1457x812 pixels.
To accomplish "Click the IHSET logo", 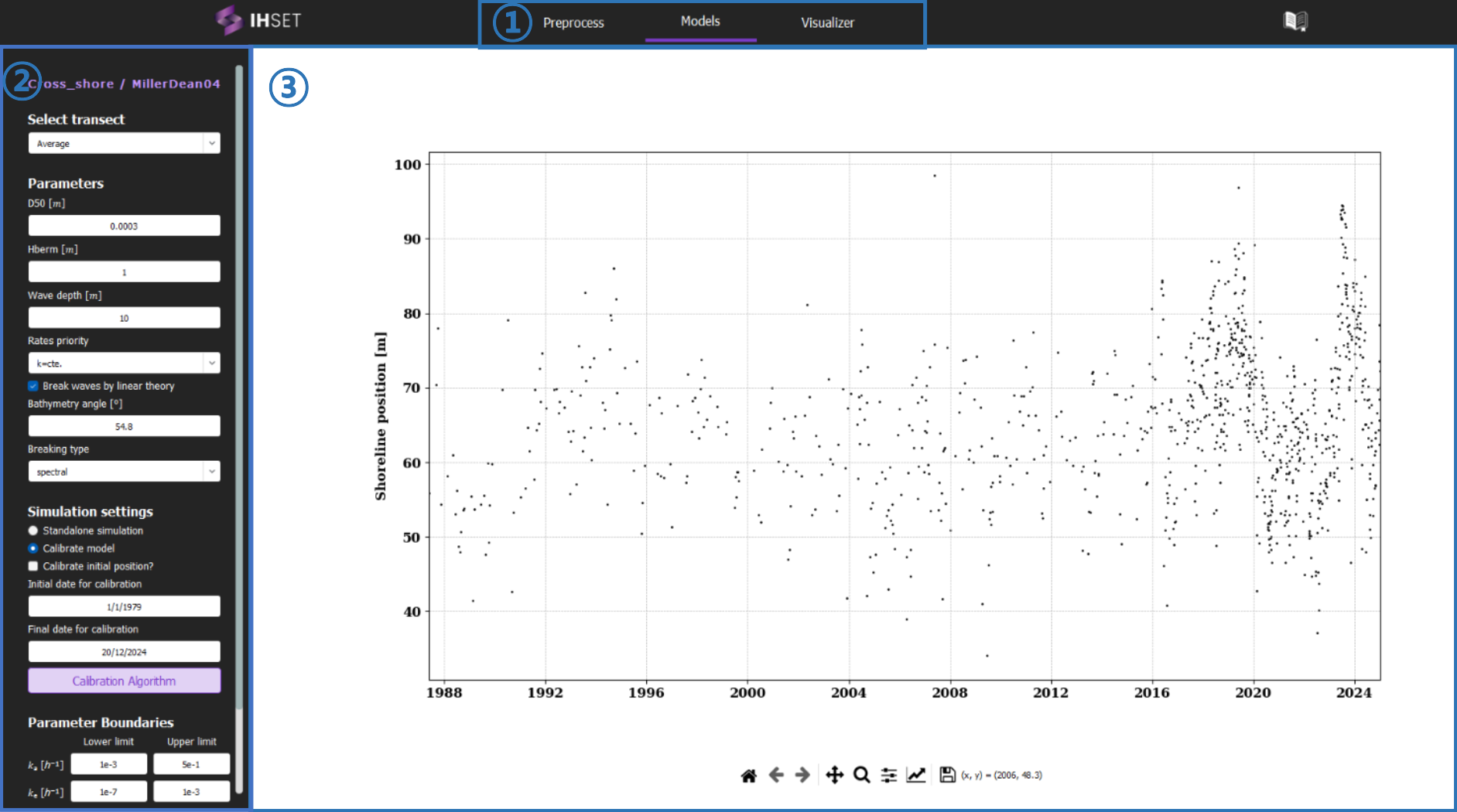I will [x=258, y=21].
